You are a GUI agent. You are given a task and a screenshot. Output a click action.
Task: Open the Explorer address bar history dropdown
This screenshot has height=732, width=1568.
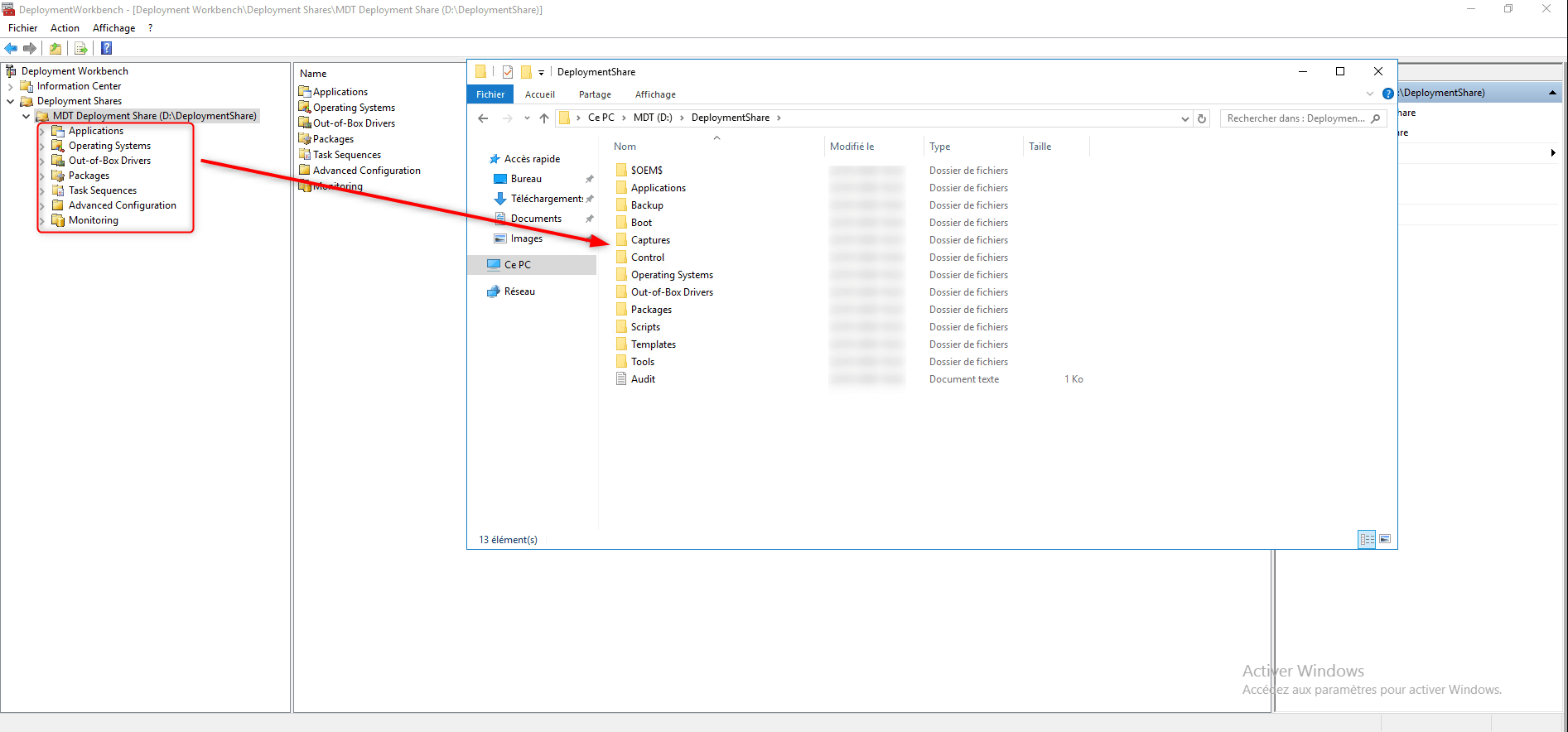pyautogui.click(x=1184, y=118)
